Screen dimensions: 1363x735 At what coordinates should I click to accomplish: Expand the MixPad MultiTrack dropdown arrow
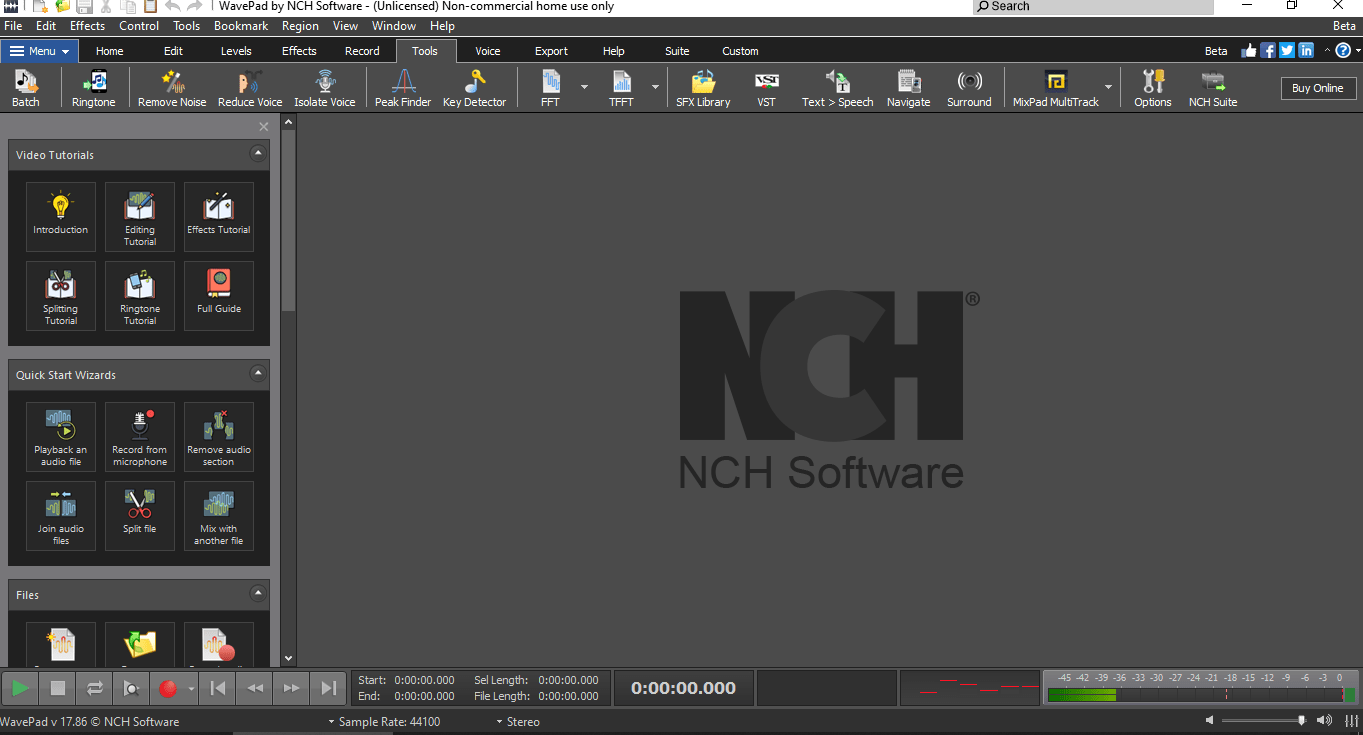pyautogui.click(x=1108, y=87)
